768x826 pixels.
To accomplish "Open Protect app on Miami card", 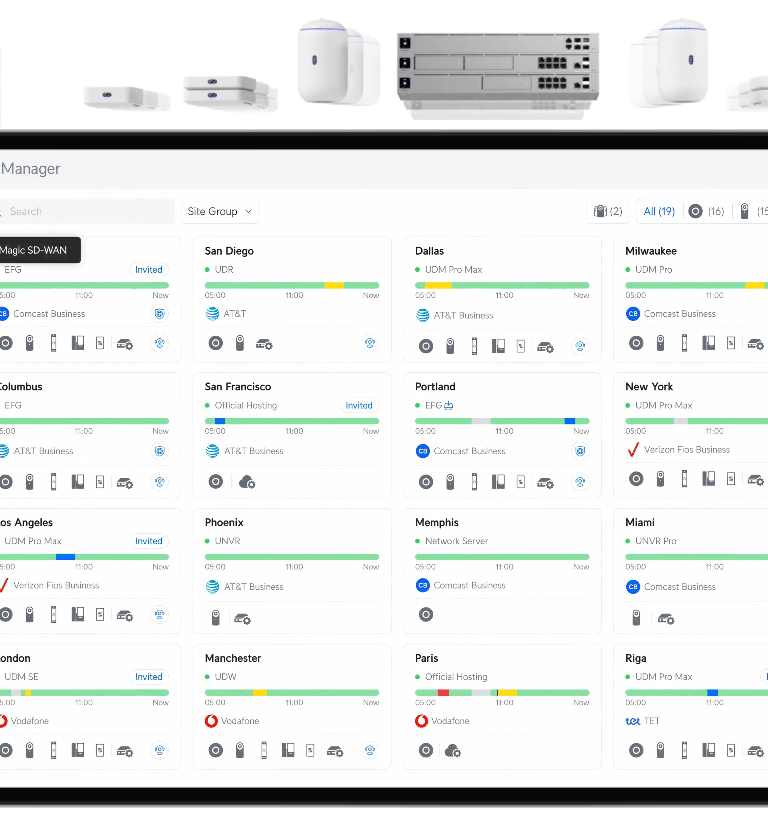I will tap(636, 617).
